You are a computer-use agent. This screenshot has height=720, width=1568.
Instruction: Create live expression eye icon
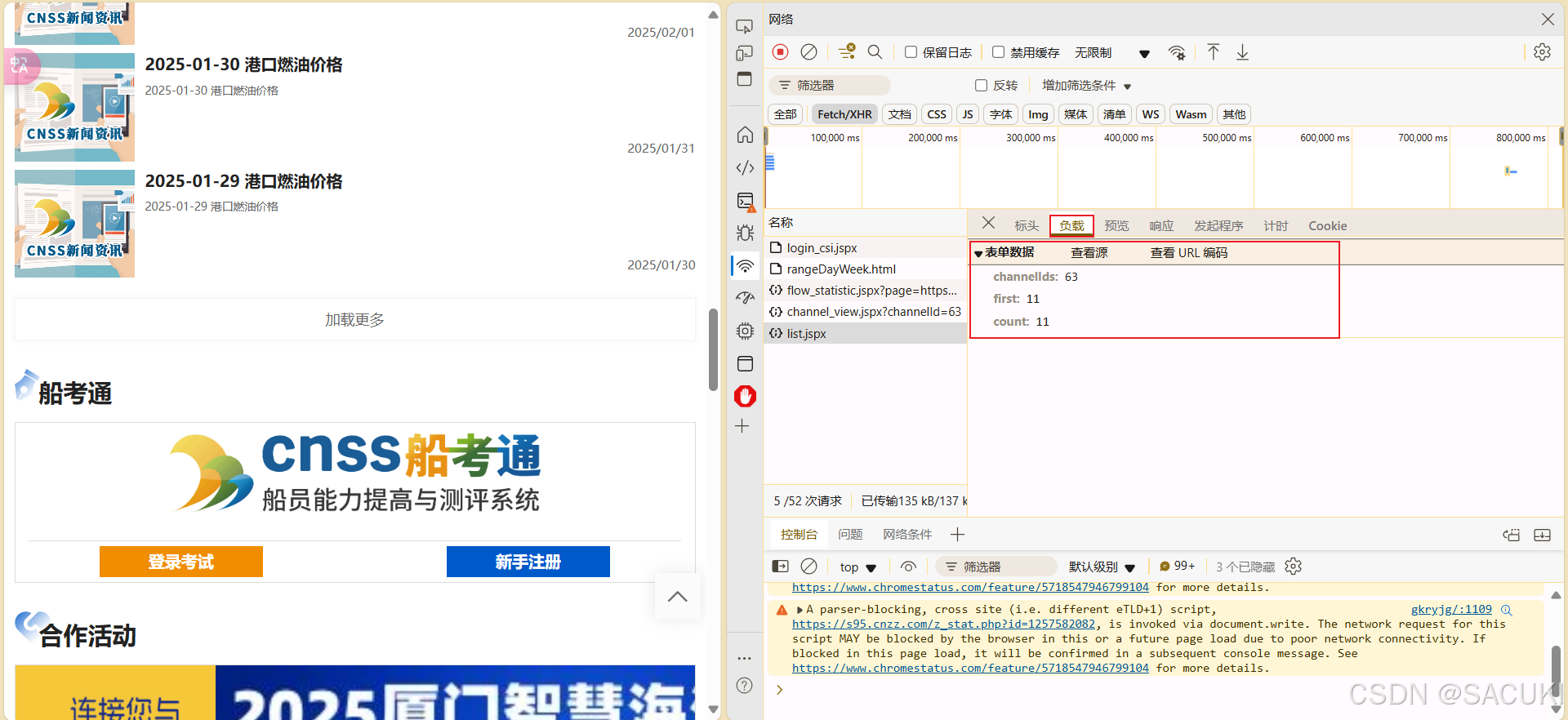coord(908,567)
